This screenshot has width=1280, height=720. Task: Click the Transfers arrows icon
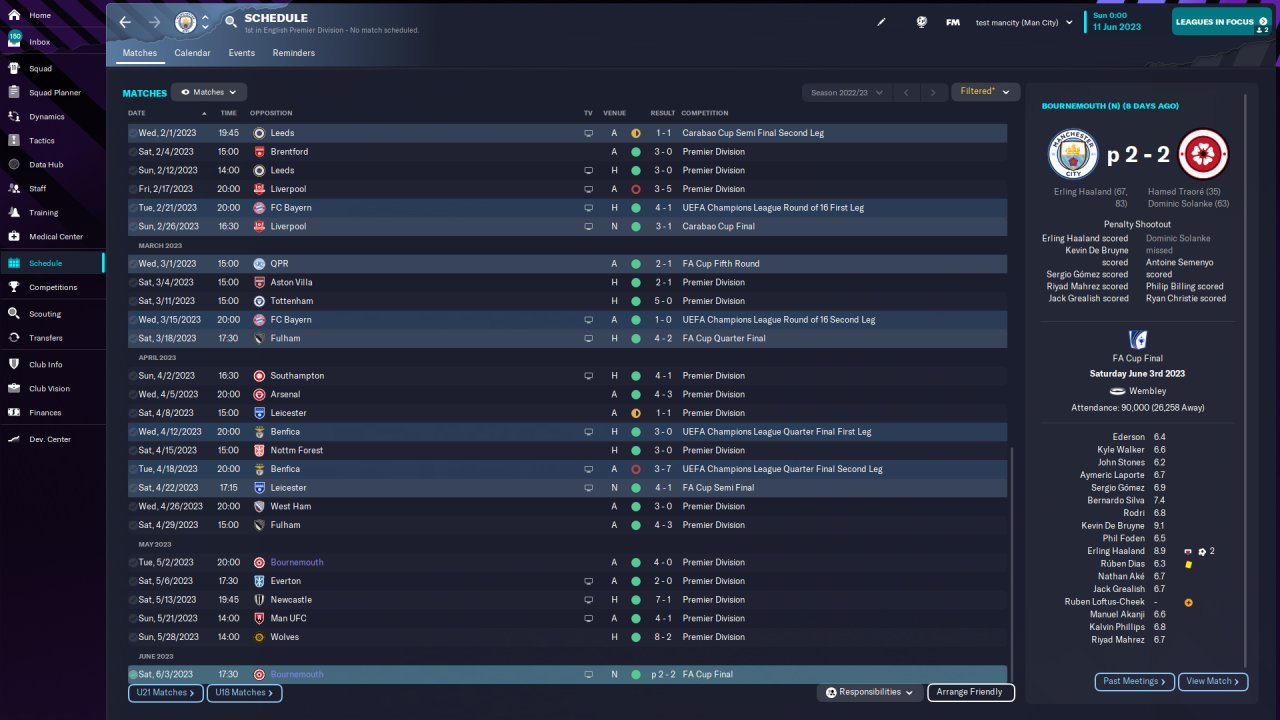[x=14, y=338]
